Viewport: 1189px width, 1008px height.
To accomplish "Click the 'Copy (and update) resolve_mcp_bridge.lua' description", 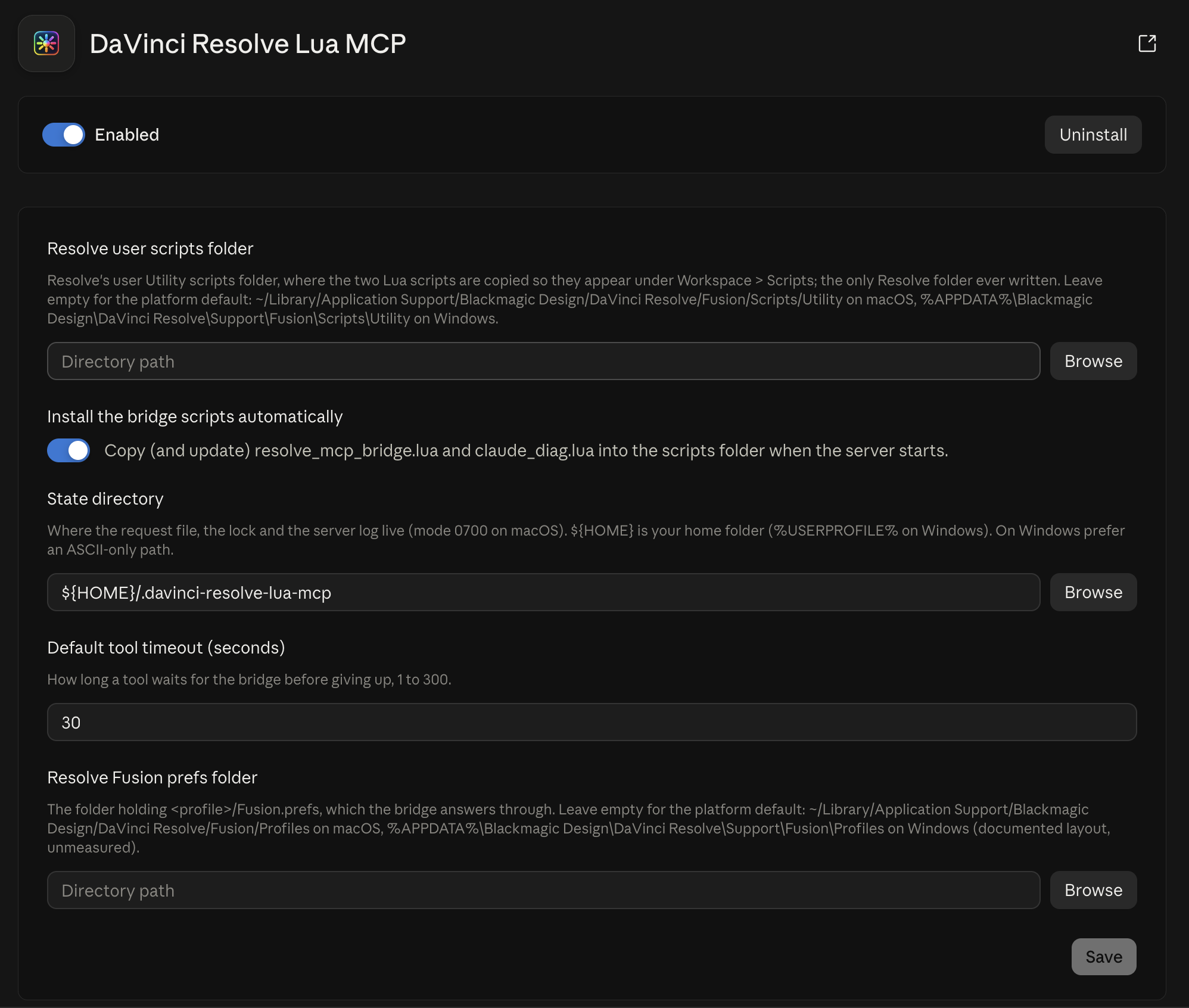I will coord(526,450).
